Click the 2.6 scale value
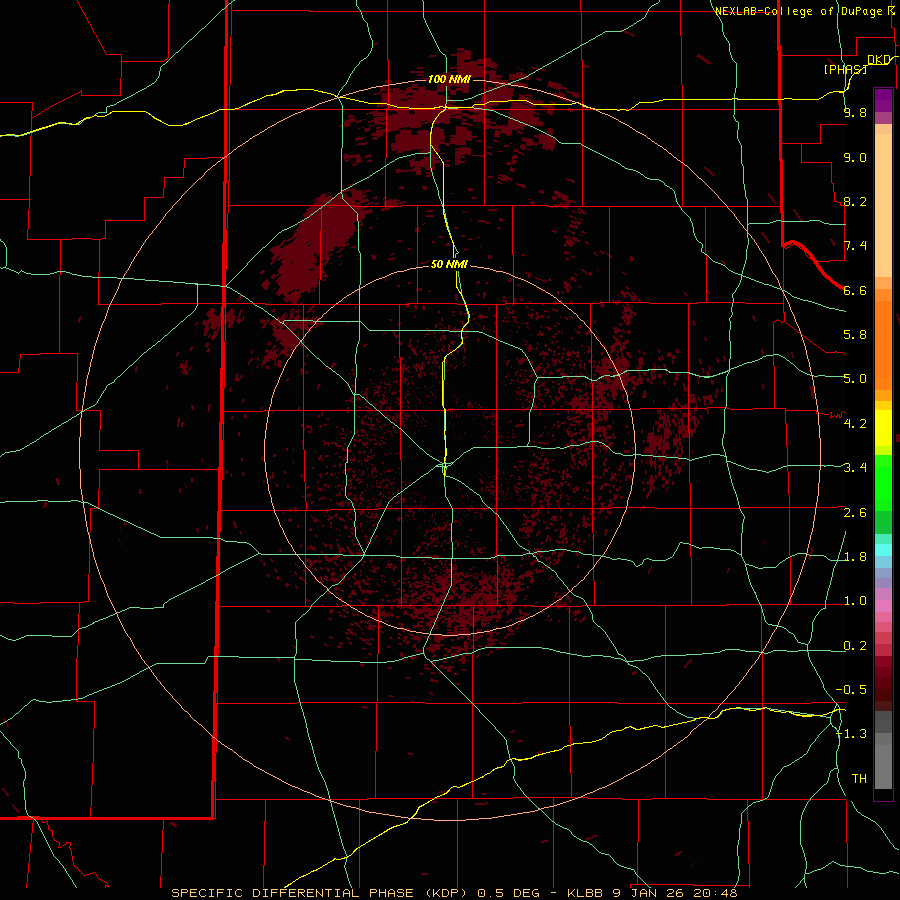This screenshot has height=900, width=900. (x=855, y=513)
